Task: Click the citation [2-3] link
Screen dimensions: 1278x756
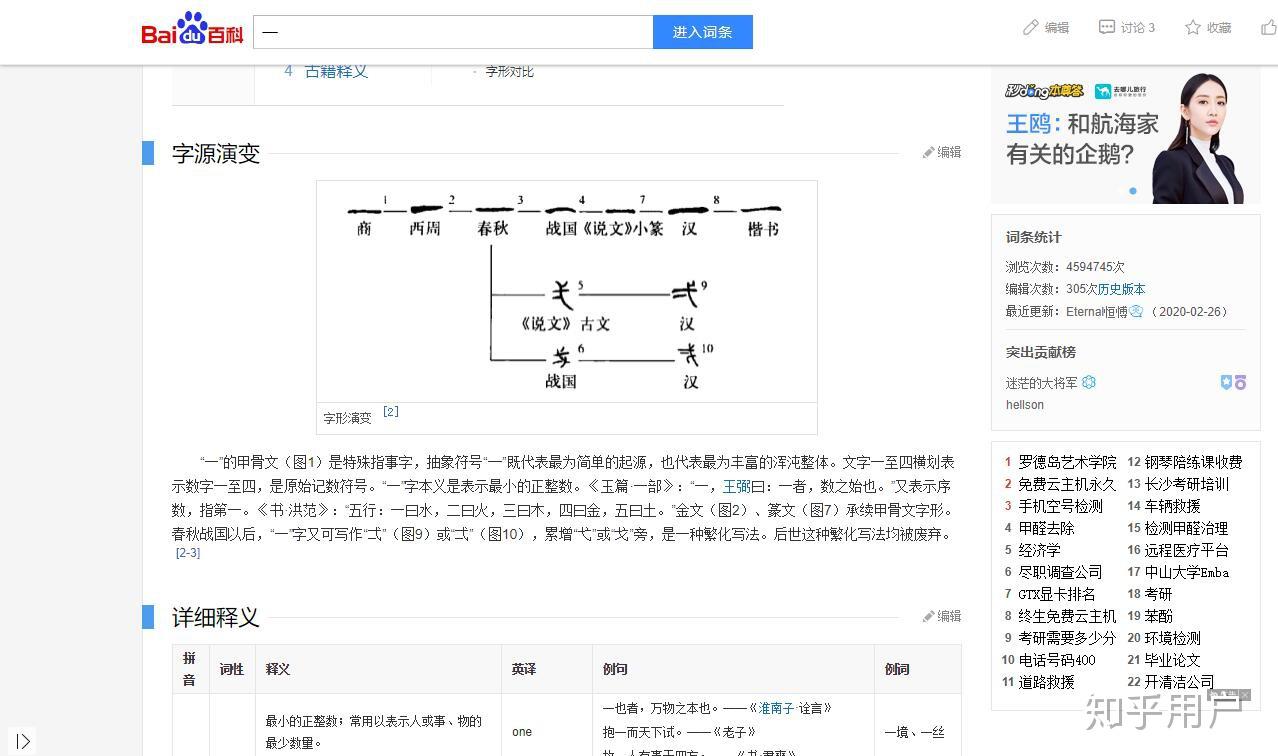Action: (x=188, y=553)
